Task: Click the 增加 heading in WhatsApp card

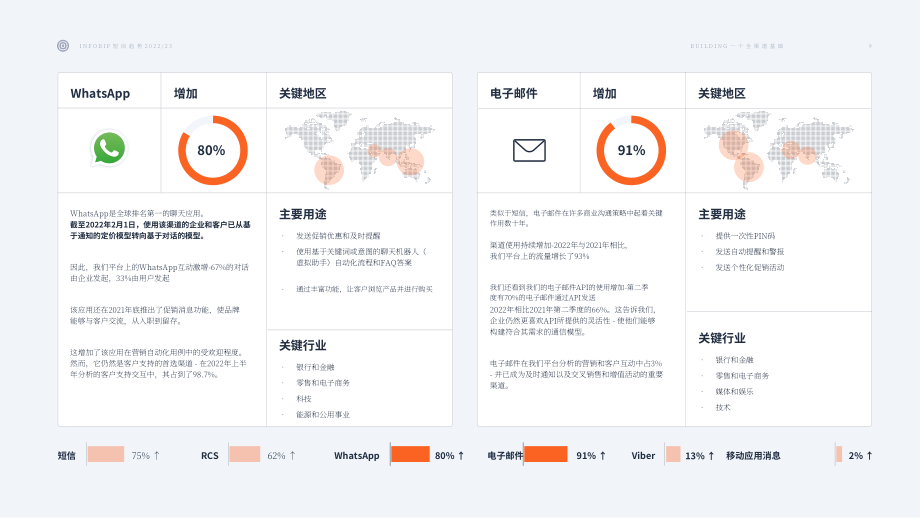Action: point(185,93)
